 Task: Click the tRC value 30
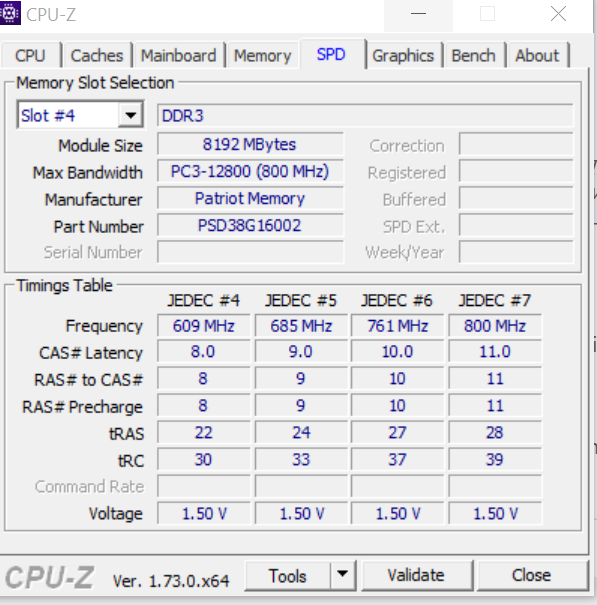[x=203, y=460]
